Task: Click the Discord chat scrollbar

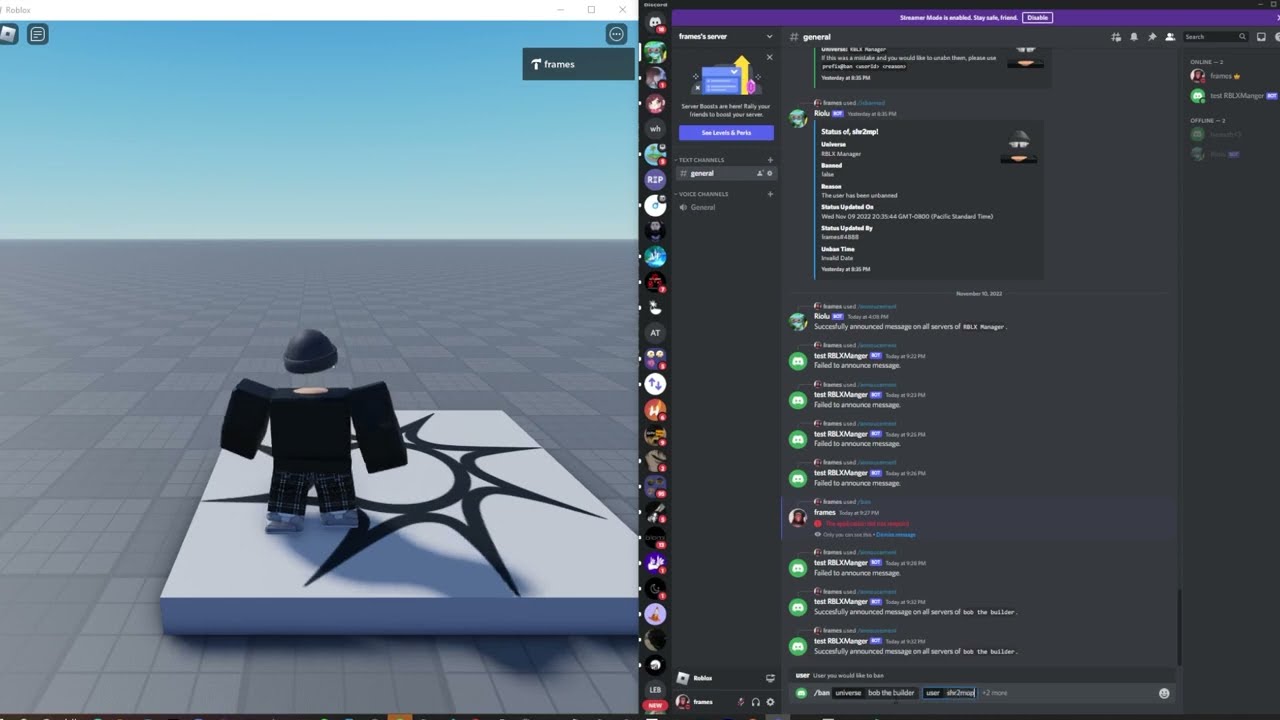Action: [x=1180, y=625]
